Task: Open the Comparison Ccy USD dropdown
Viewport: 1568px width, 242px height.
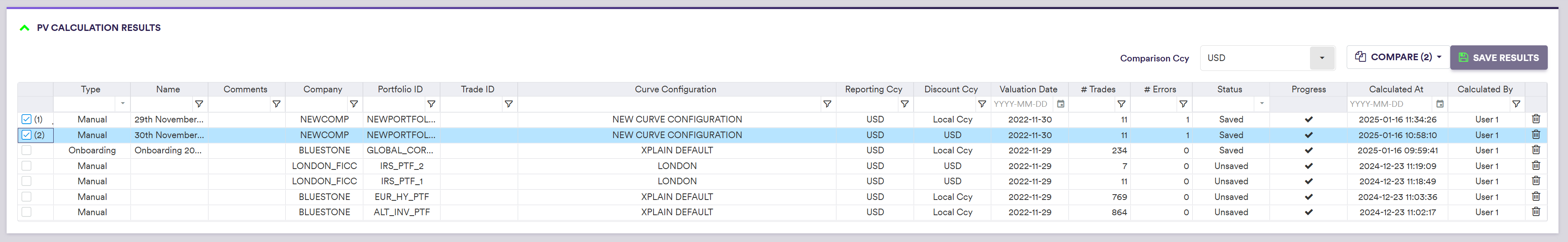Action: 1322,58
